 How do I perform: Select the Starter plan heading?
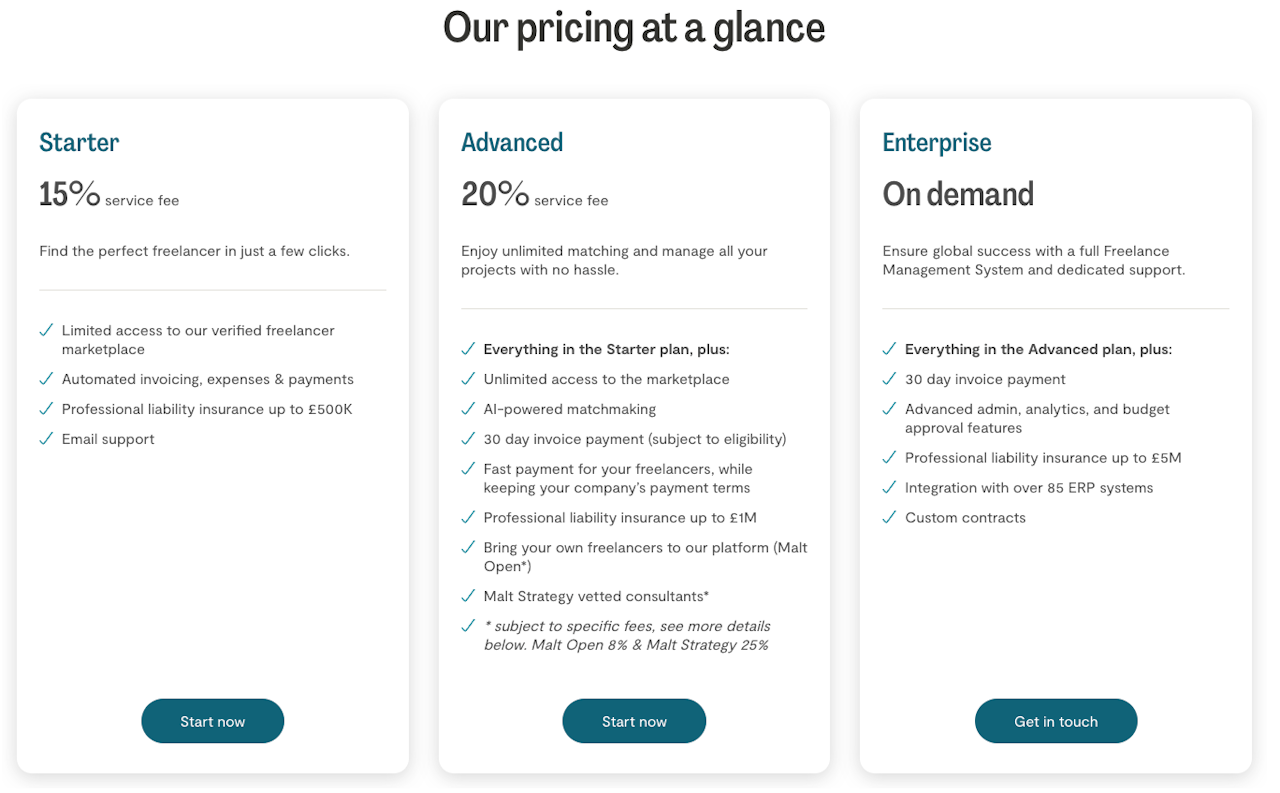79,143
